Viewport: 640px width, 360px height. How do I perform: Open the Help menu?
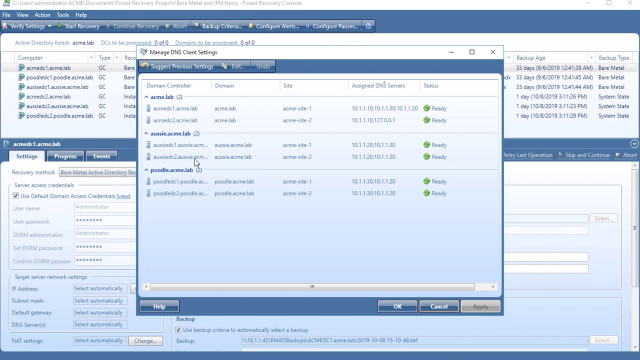tap(81, 15)
